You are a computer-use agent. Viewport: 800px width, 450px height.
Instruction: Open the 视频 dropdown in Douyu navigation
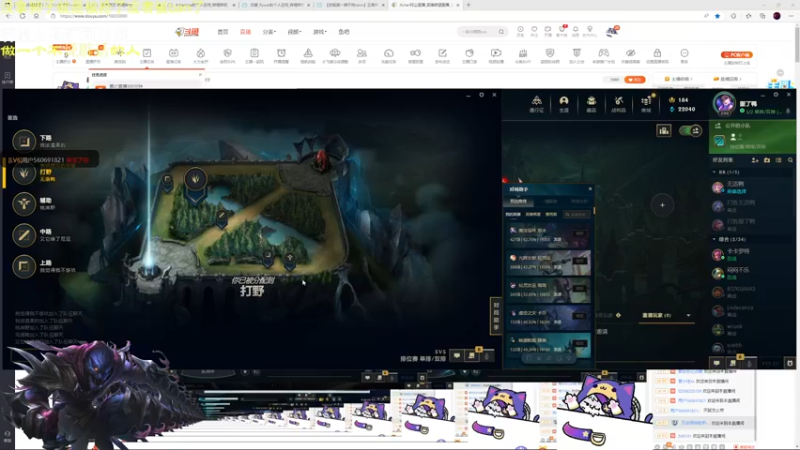(x=294, y=32)
